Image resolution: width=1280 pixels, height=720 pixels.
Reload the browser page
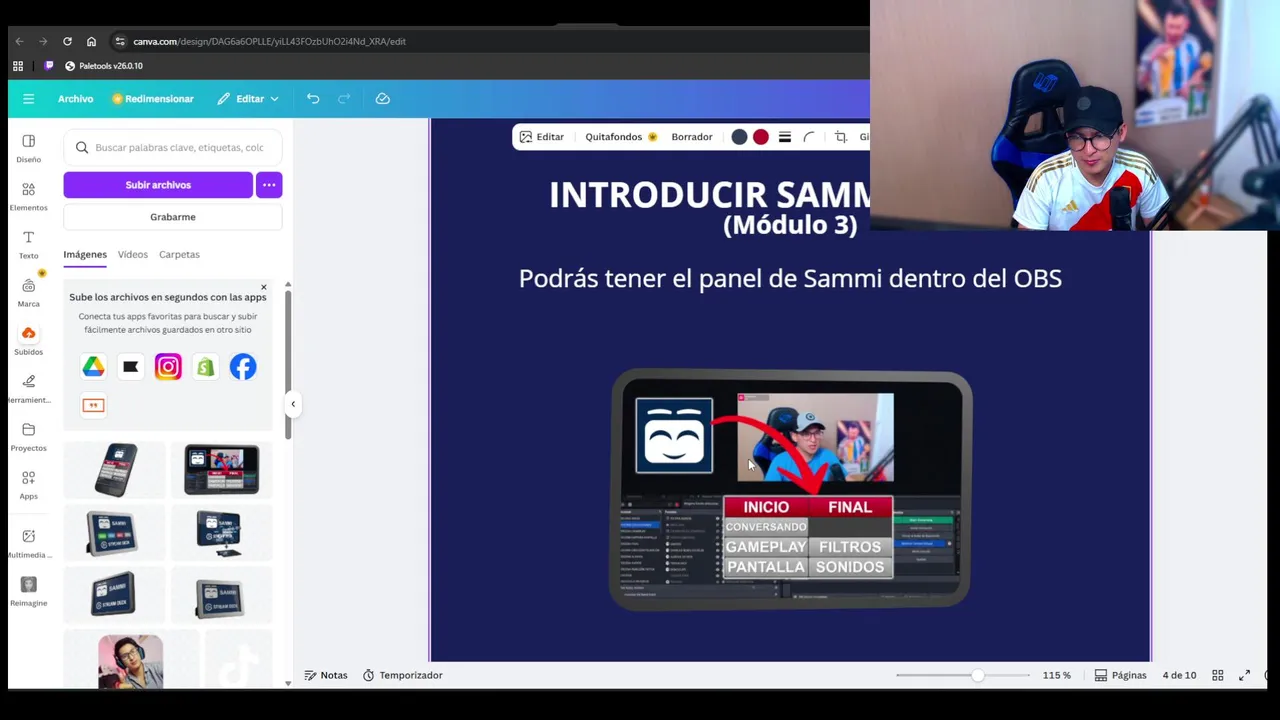pyautogui.click(x=67, y=41)
